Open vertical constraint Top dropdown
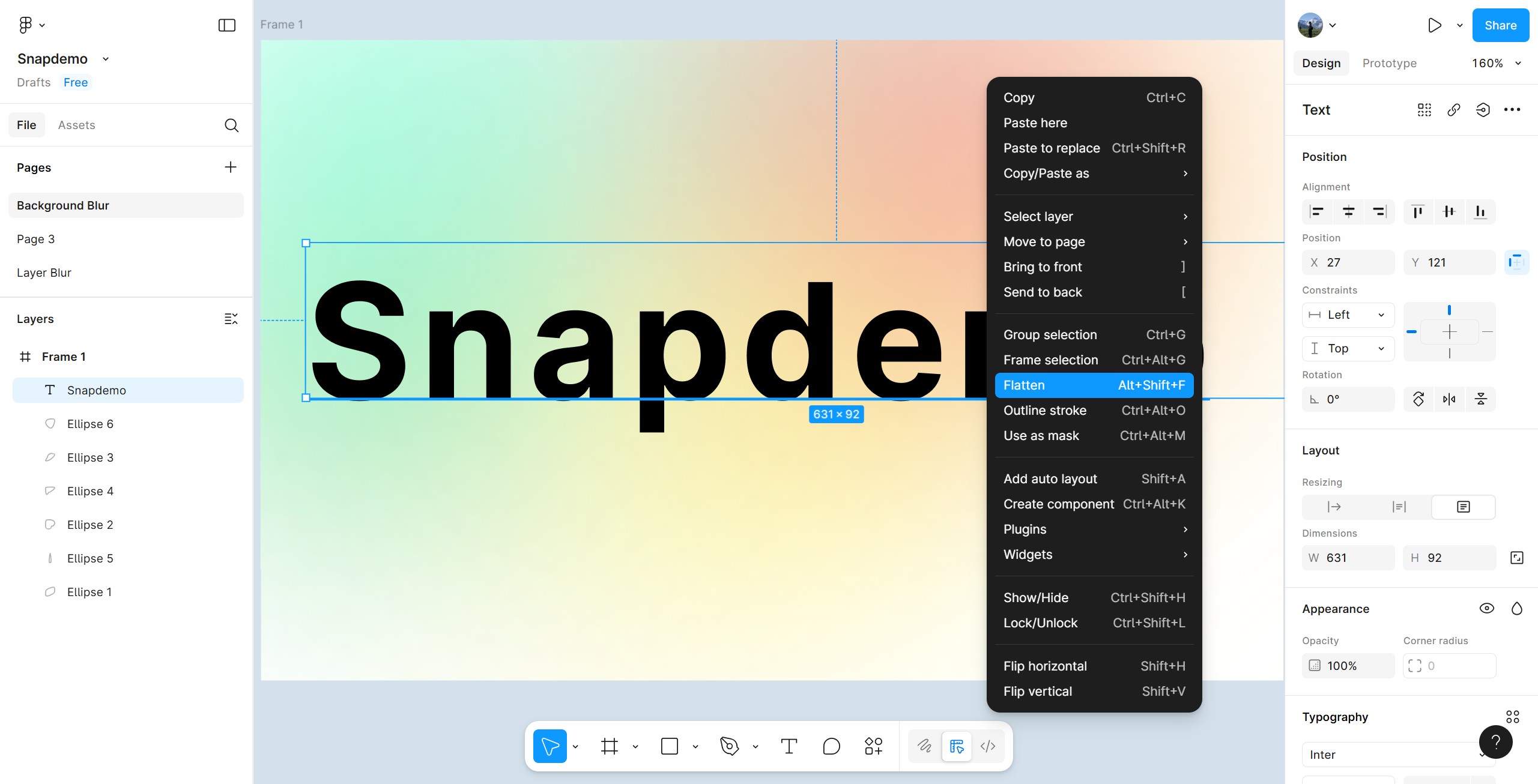This screenshot has width=1538, height=784. [x=1348, y=348]
